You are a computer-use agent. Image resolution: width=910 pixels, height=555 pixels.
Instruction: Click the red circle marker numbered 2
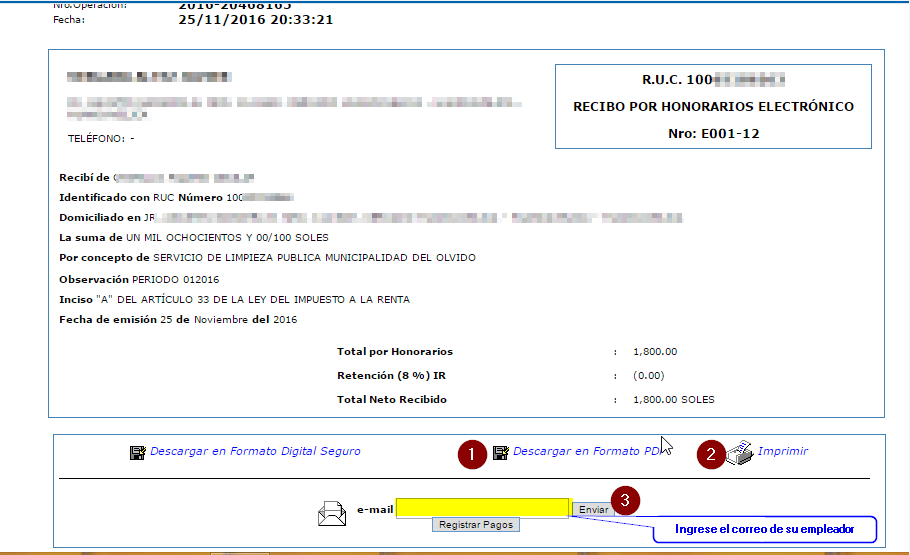[x=711, y=455]
